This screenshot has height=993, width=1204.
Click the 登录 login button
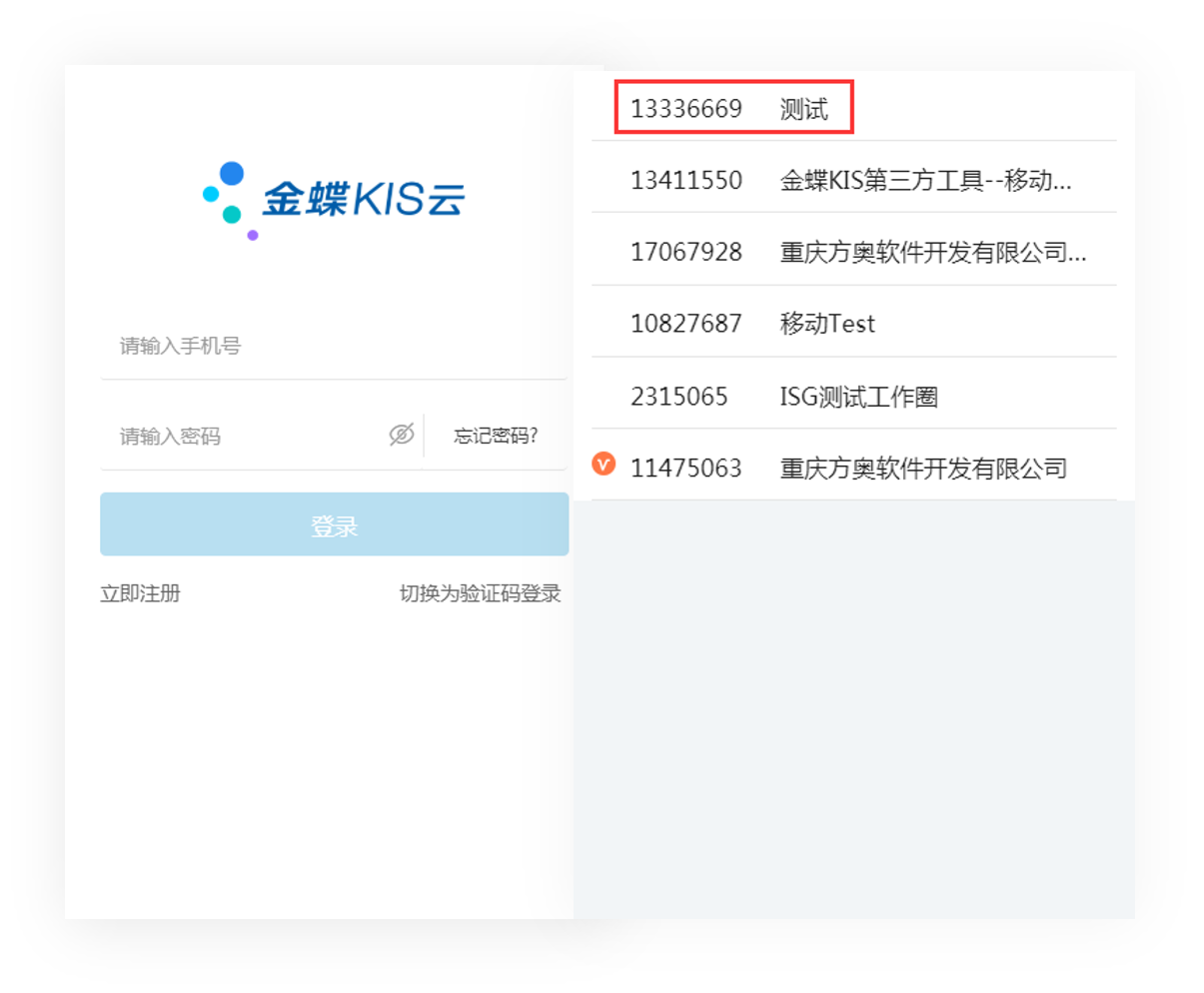point(334,524)
